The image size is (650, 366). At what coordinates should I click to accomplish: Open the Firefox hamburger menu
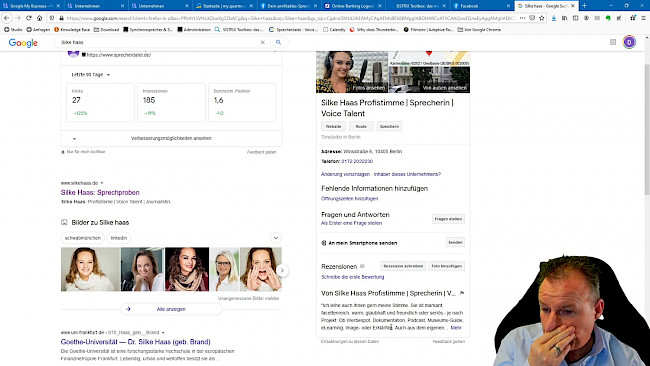click(643, 18)
